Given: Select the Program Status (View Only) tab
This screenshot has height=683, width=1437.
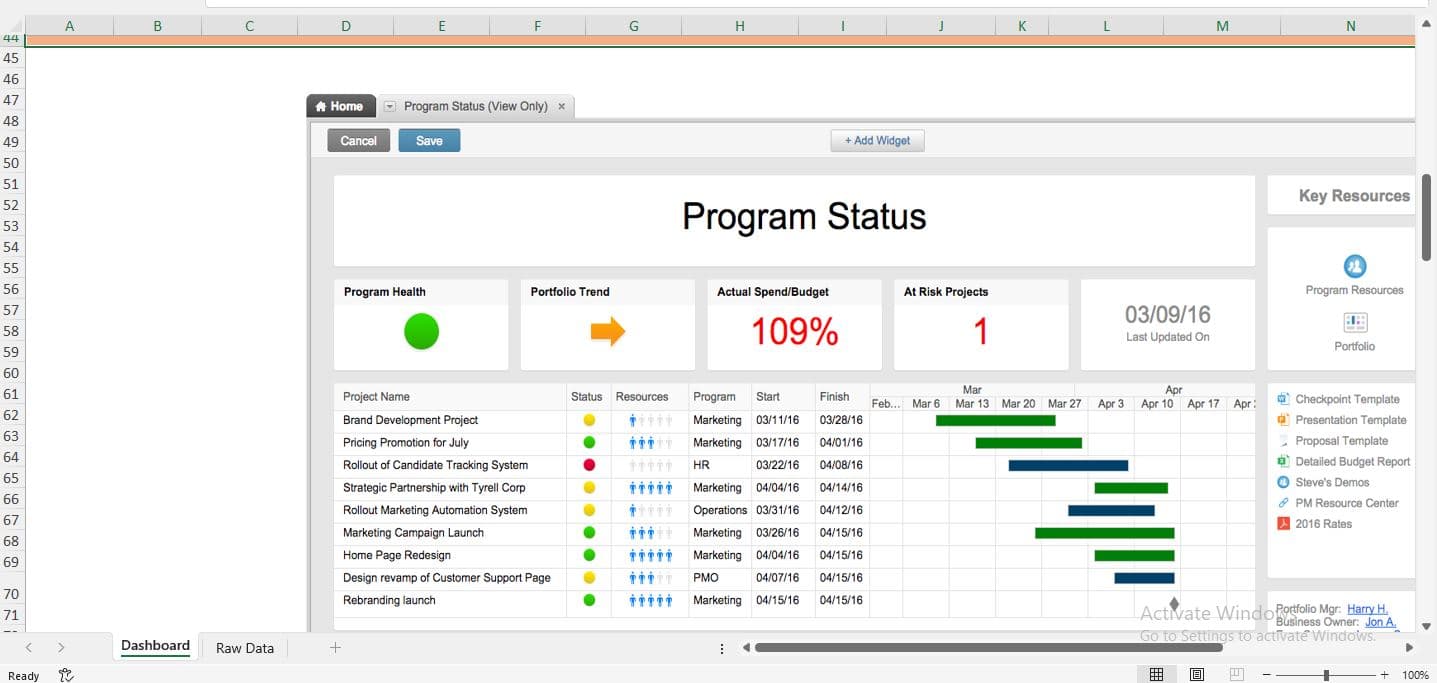Looking at the screenshot, I should [476, 106].
